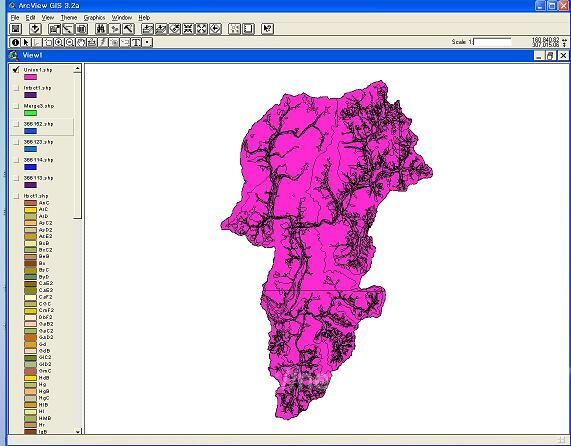Viewport: 571px width, 446px height.
Task: Select the Union1.shp theme name
Action: [38, 70]
